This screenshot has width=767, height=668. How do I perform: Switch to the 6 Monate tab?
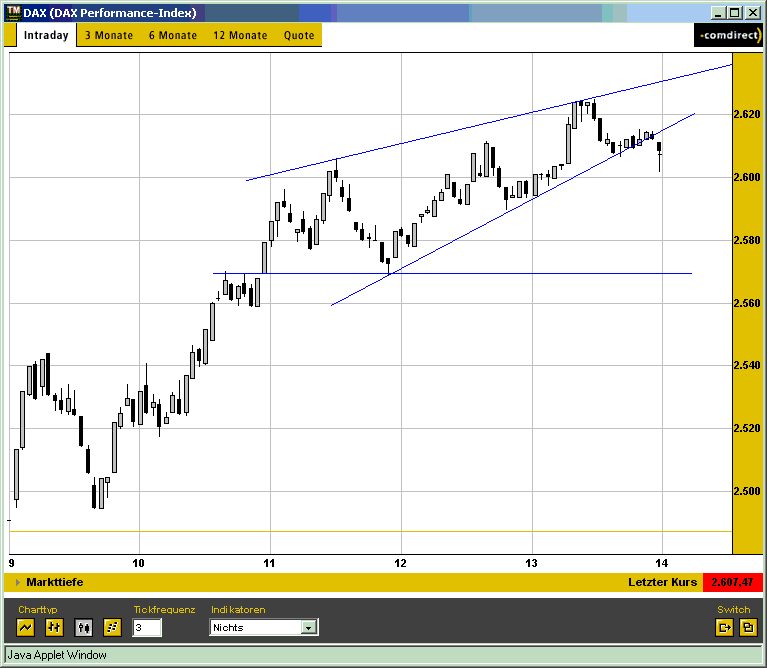(173, 36)
